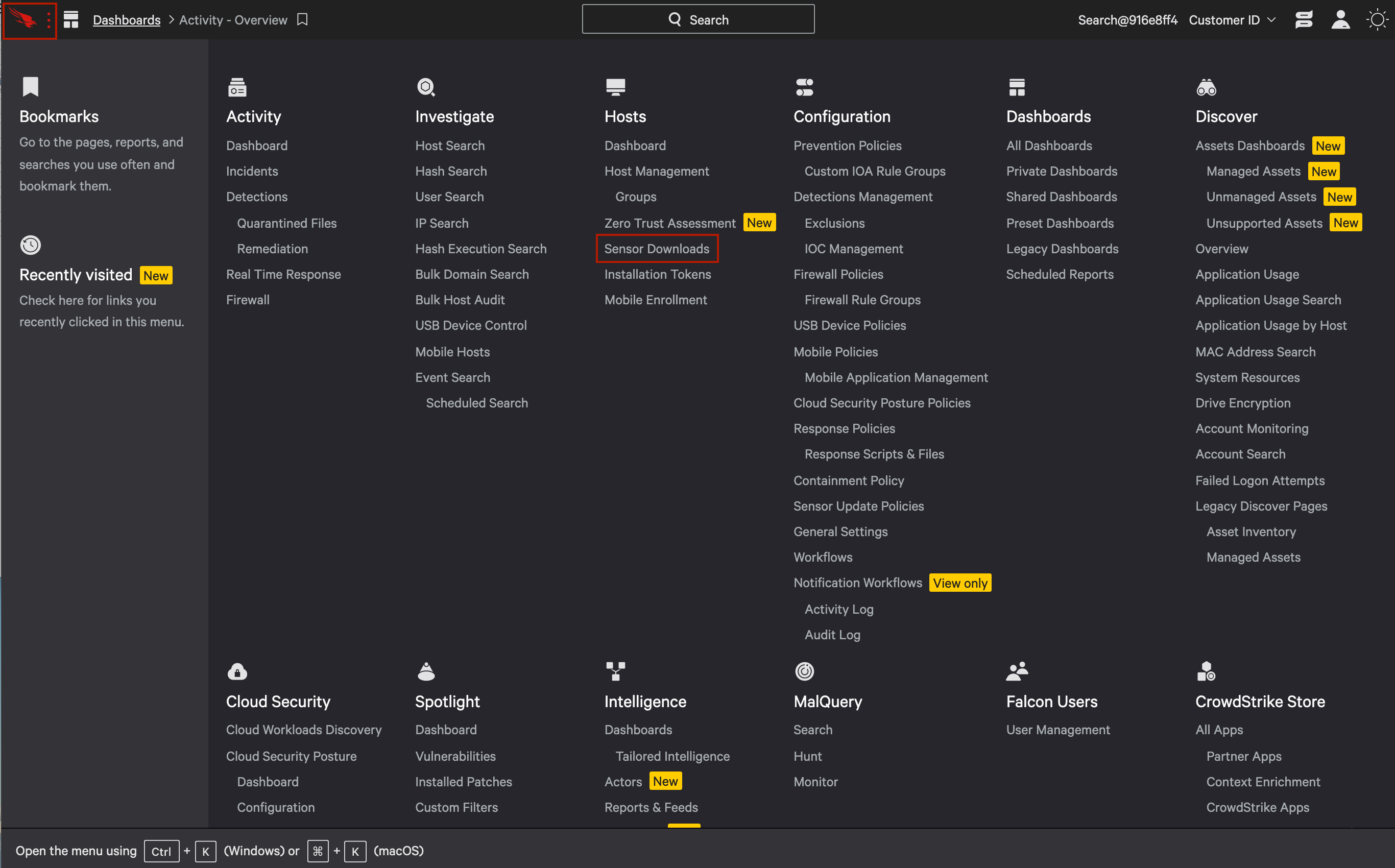Click the Bookmarks bookmark icon in sidebar
The height and width of the screenshot is (868, 1395).
point(31,86)
